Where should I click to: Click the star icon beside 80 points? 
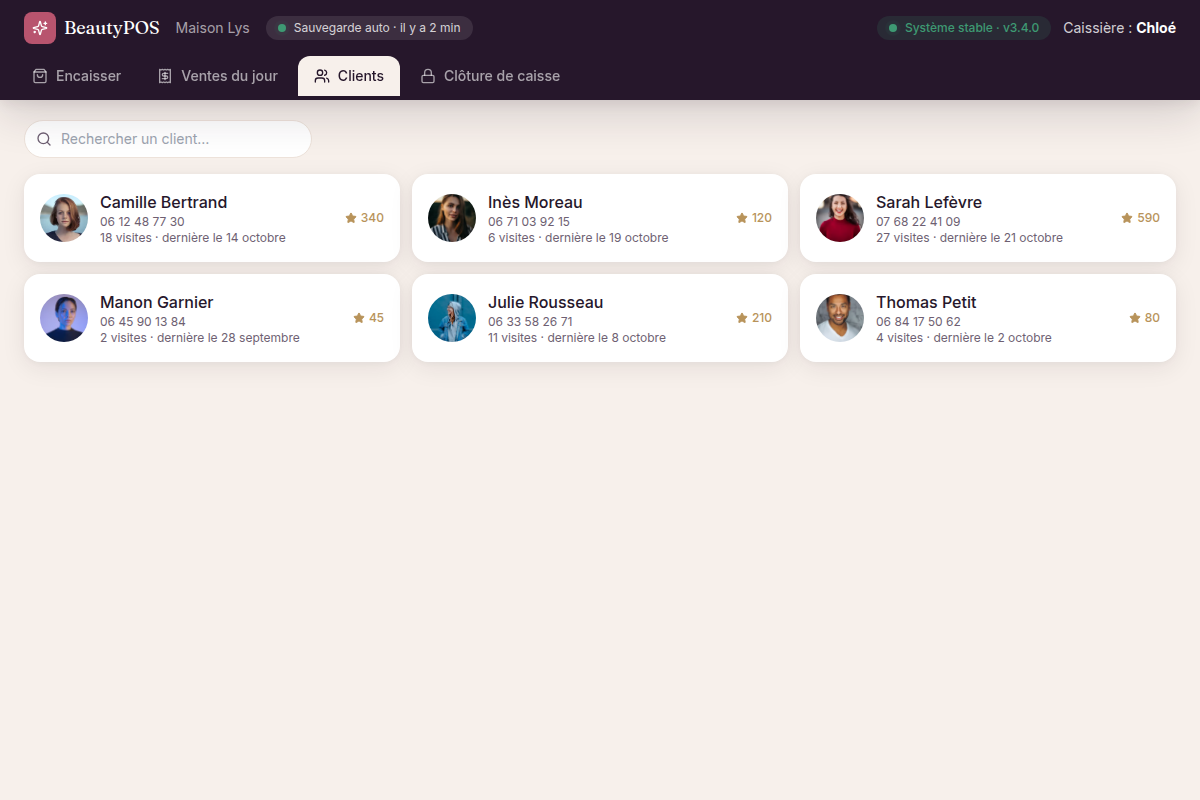pos(1135,318)
